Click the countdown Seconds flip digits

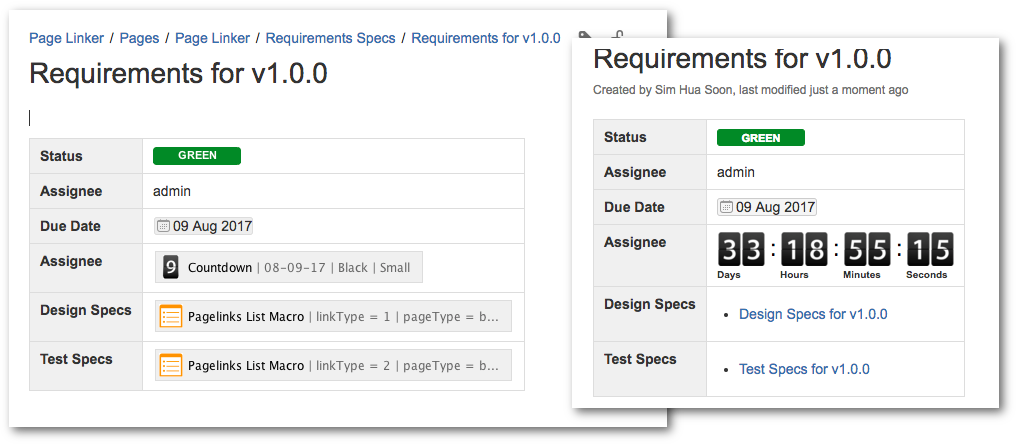coord(928,248)
